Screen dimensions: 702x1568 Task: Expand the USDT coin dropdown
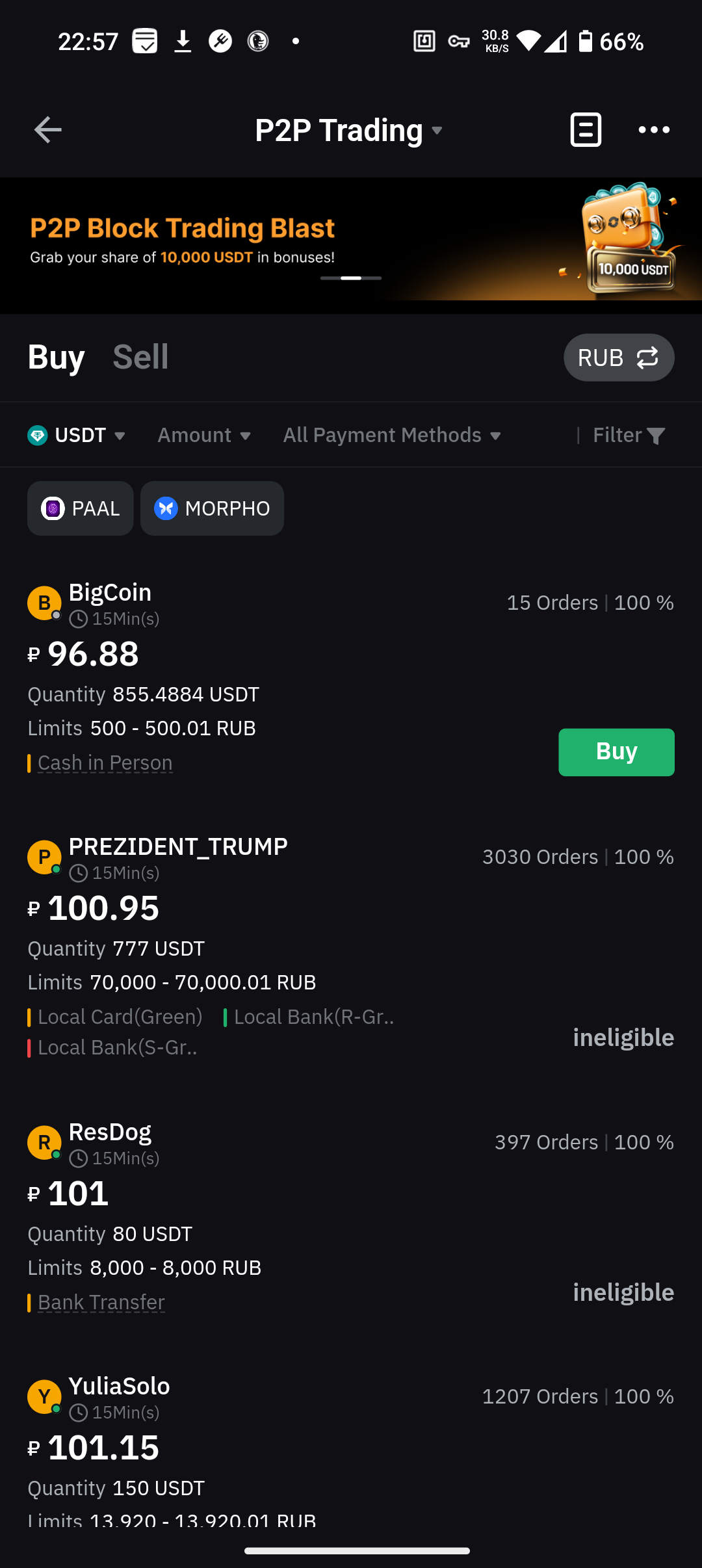pos(77,436)
